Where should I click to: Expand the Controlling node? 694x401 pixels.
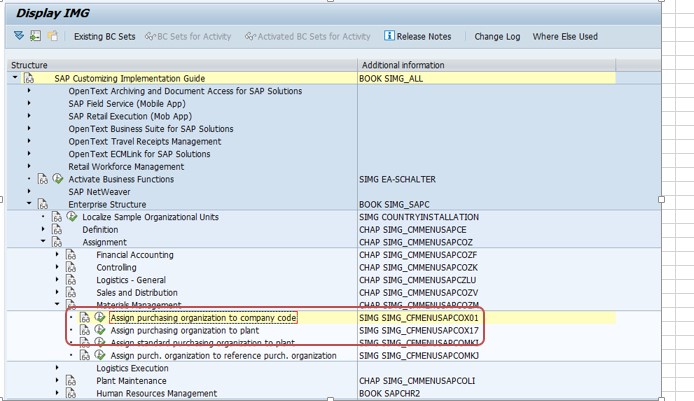point(57,267)
